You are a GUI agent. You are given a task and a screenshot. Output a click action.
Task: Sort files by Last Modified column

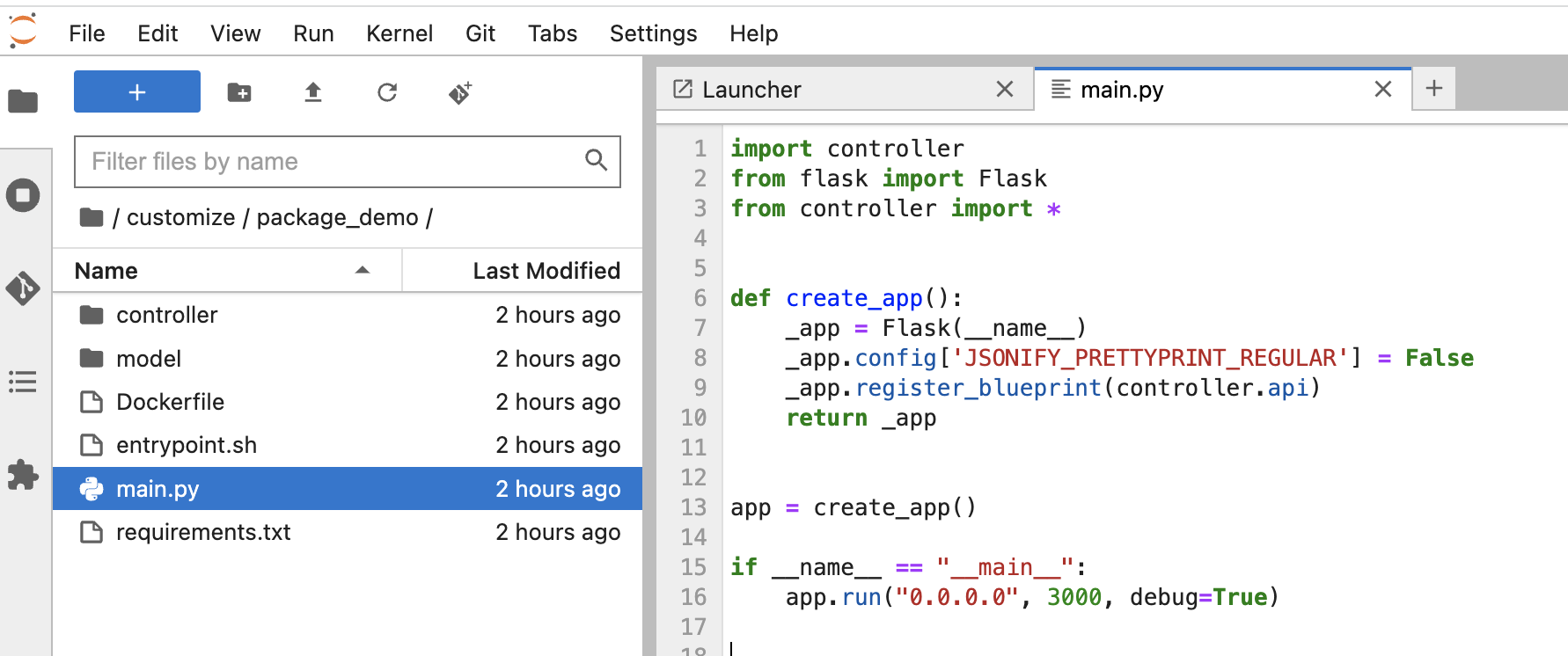click(x=546, y=271)
